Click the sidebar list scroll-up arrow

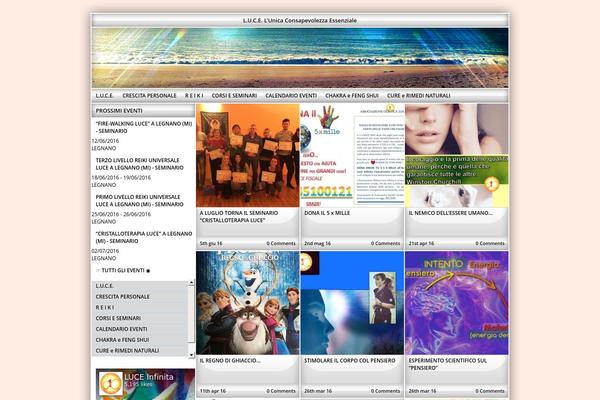191,283
